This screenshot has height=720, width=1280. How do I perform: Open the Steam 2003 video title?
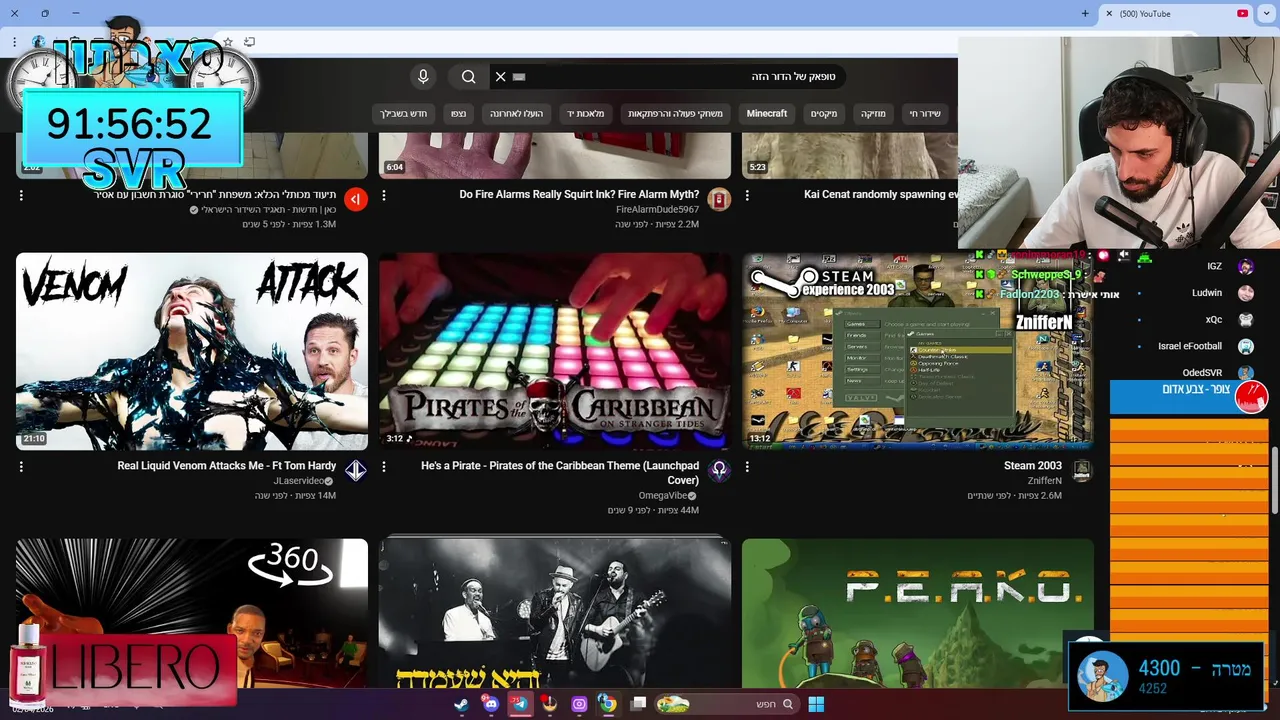pyautogui.click(x=1033, y=466)
